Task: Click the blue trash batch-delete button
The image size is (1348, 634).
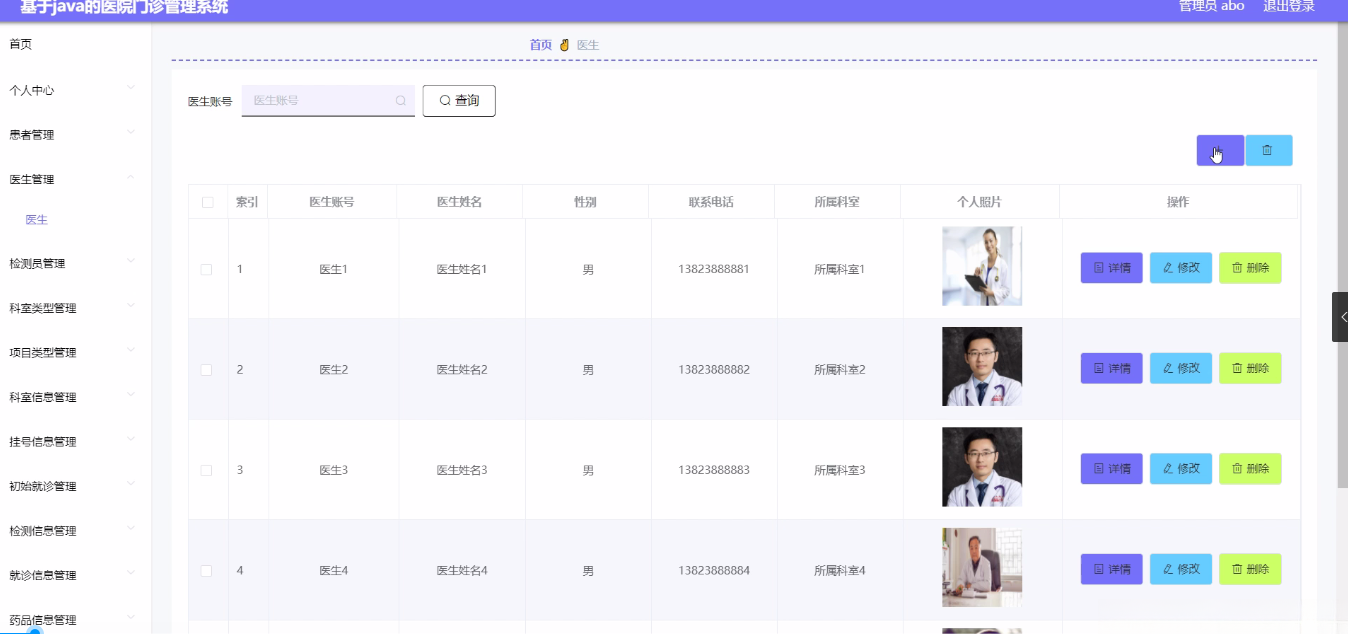Action: 1268,150
